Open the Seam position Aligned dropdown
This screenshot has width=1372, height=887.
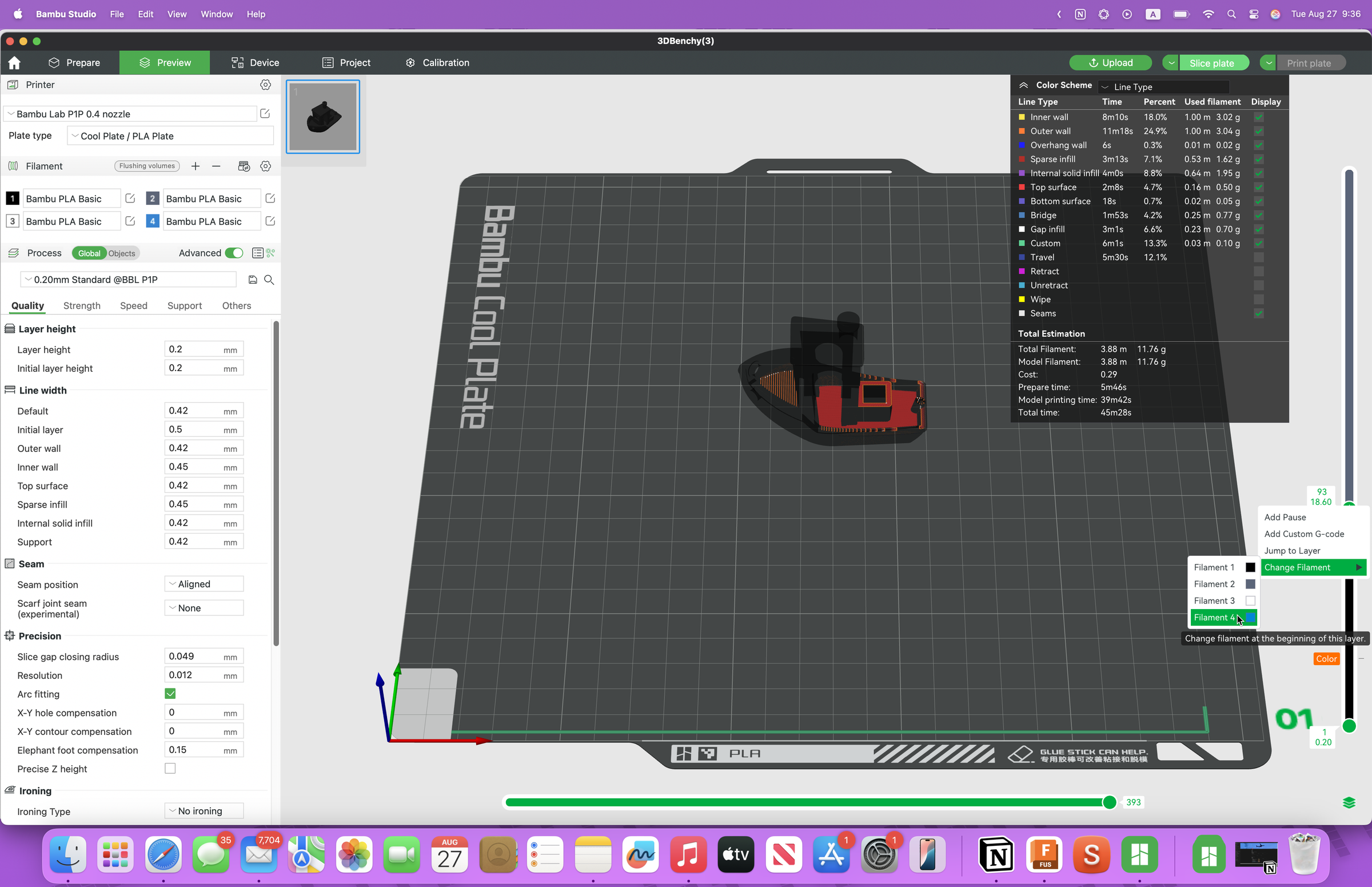[x=204, y=583]
